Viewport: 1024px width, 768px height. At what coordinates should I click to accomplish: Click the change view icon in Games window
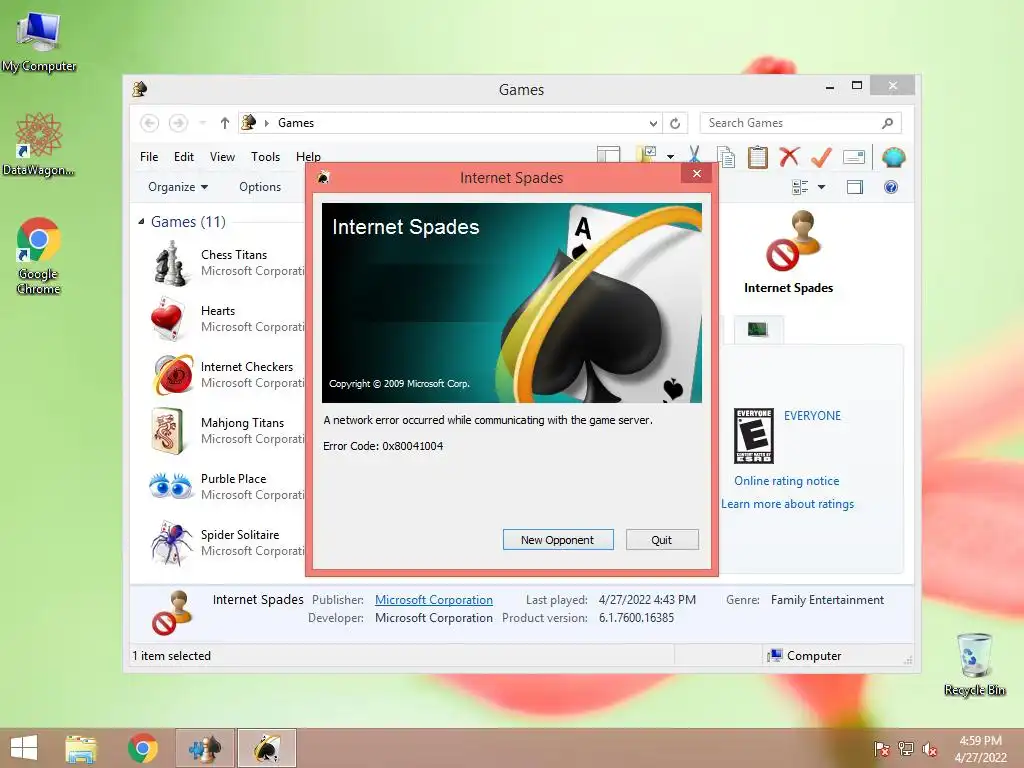click(800, 187)
